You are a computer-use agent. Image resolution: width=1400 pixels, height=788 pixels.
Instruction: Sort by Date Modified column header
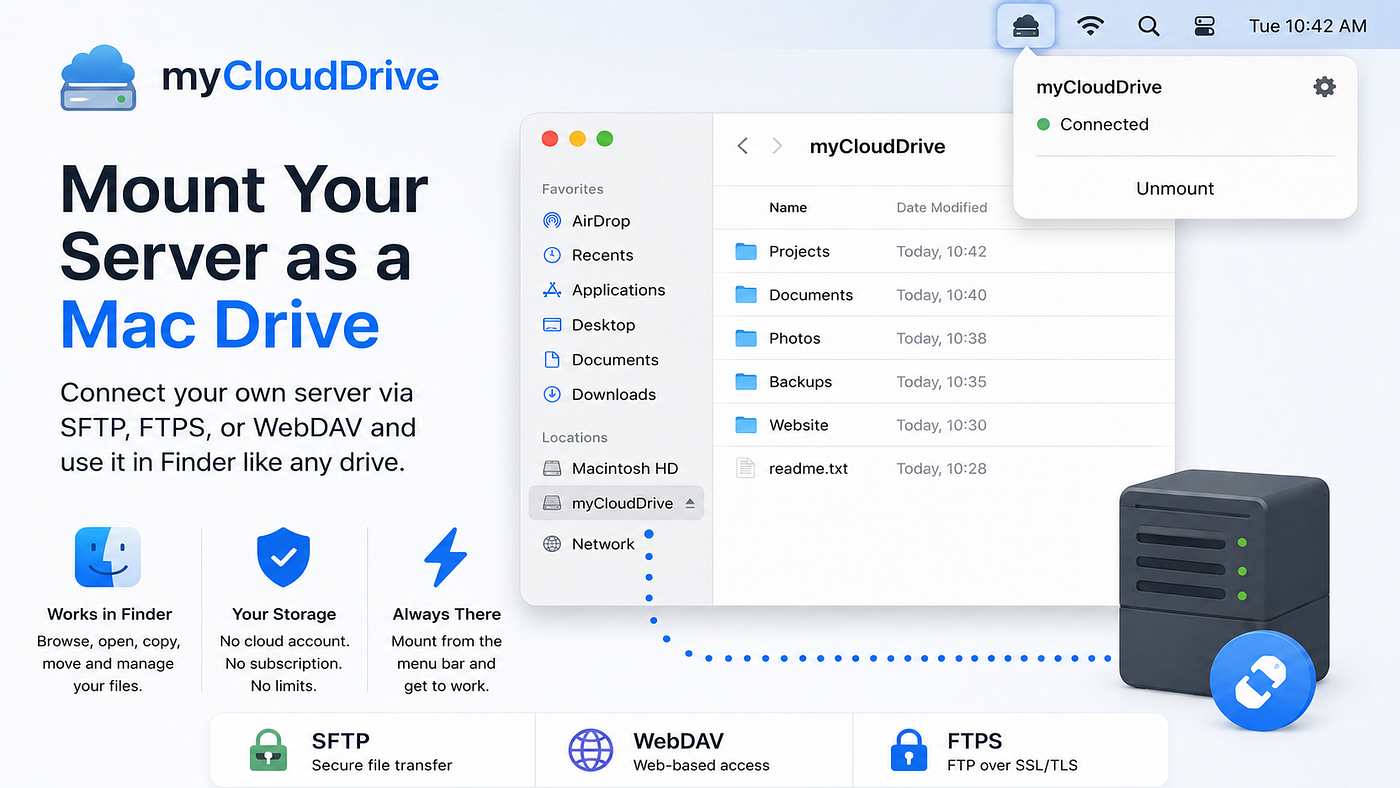coord(942,208)
